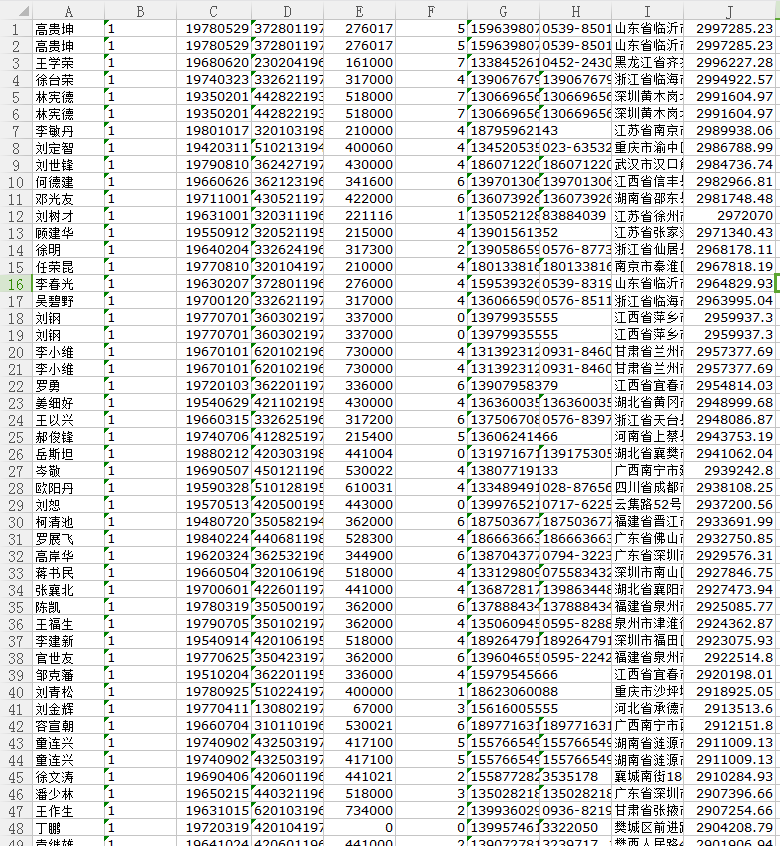Select column C header
Image resolution: width=780 pixels, height=846 pixels.
(x=214, y=11)
